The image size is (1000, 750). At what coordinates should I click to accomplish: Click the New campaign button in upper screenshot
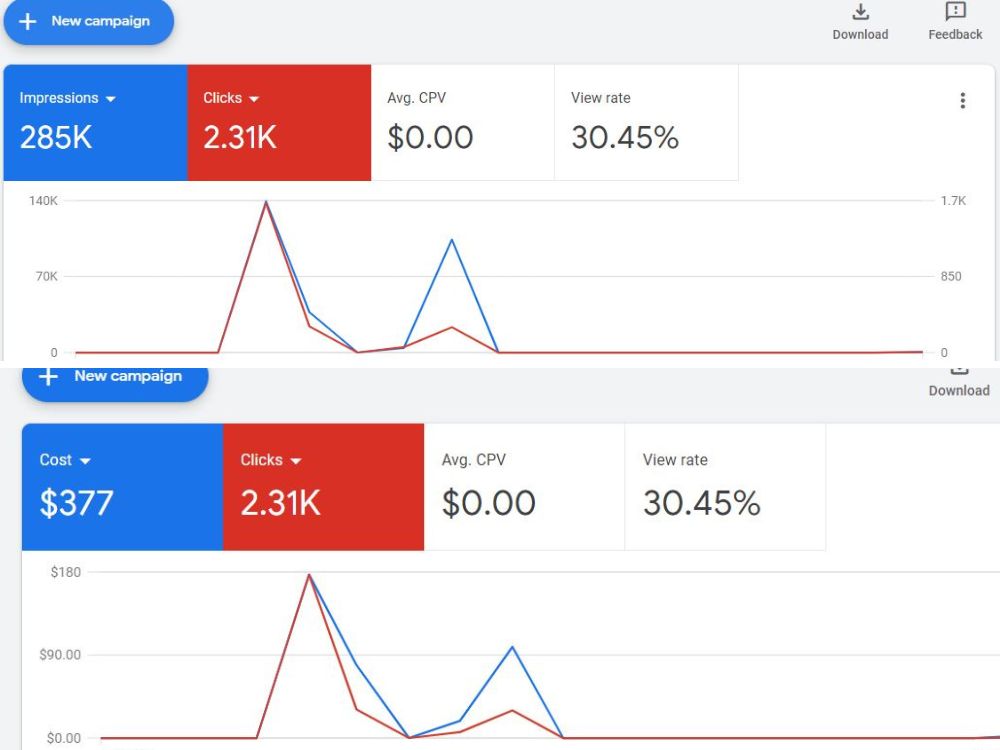click(89, 21)
